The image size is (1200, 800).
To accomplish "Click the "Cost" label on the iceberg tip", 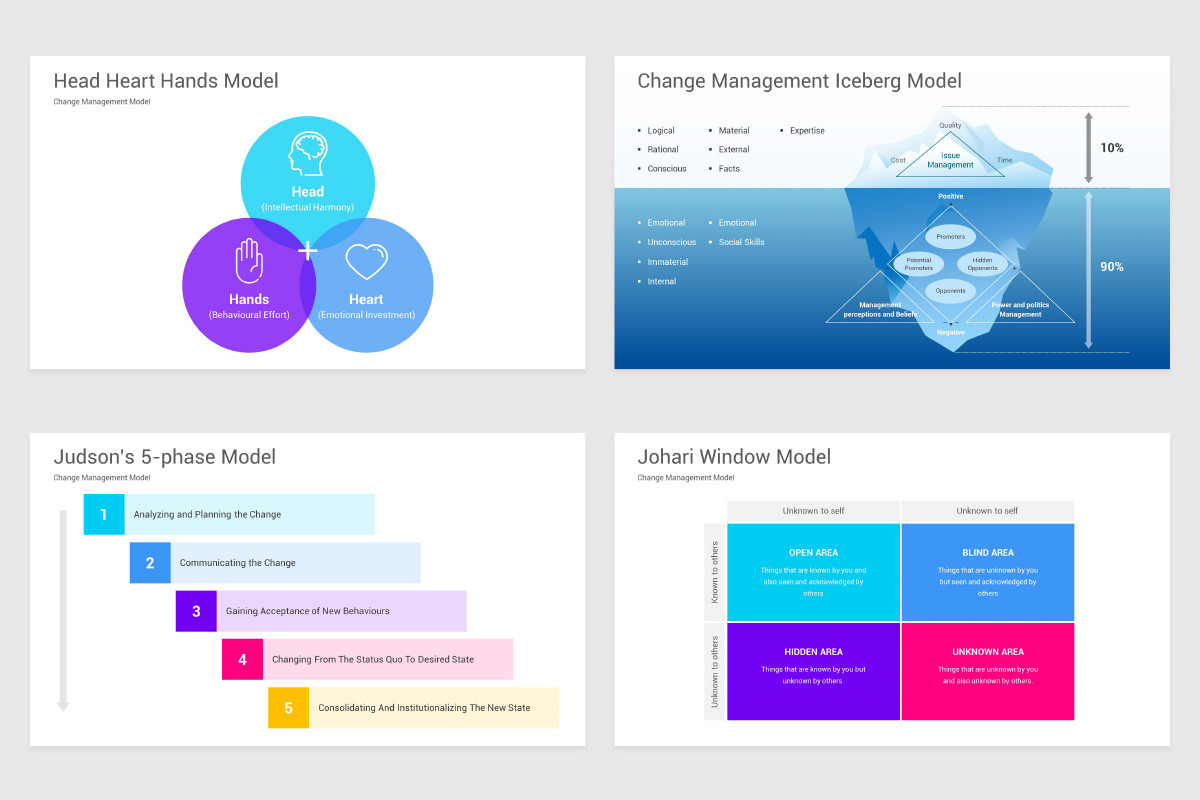I will pyautogui.click(x=898, y=160).
